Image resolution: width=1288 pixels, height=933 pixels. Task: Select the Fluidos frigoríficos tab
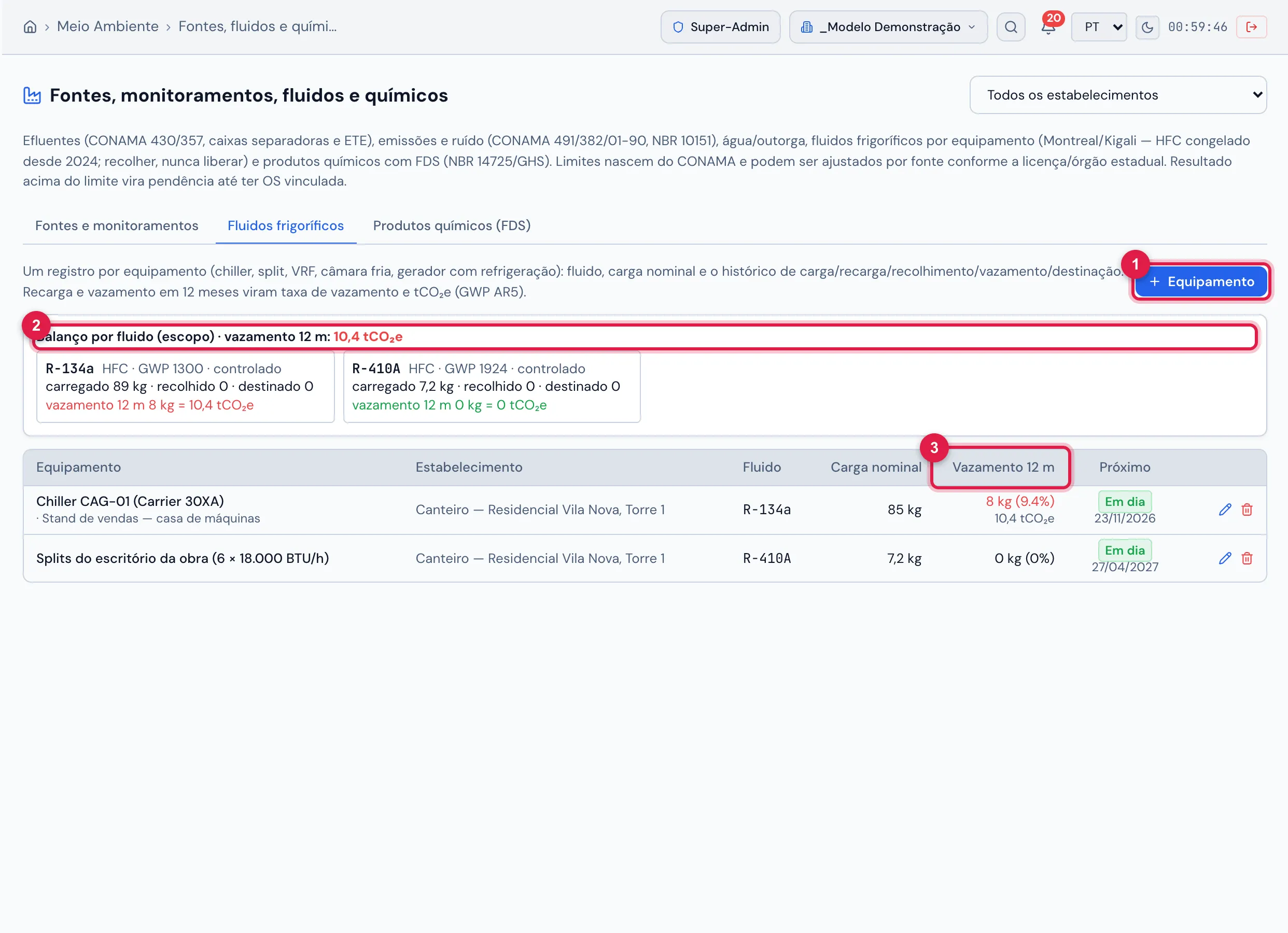coord(286,225)
